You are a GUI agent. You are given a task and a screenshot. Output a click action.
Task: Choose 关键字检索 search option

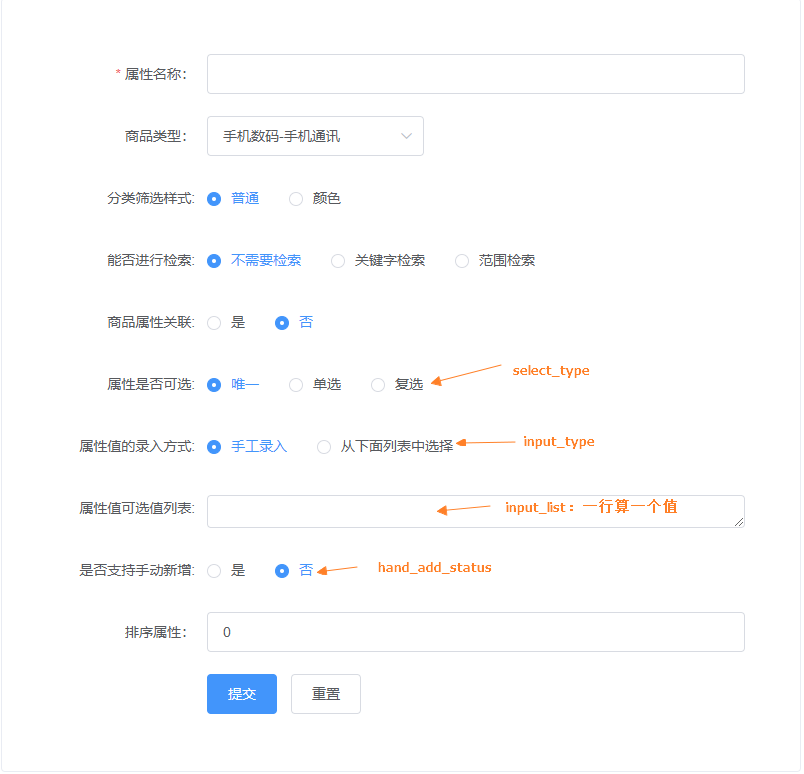(338, 260)
